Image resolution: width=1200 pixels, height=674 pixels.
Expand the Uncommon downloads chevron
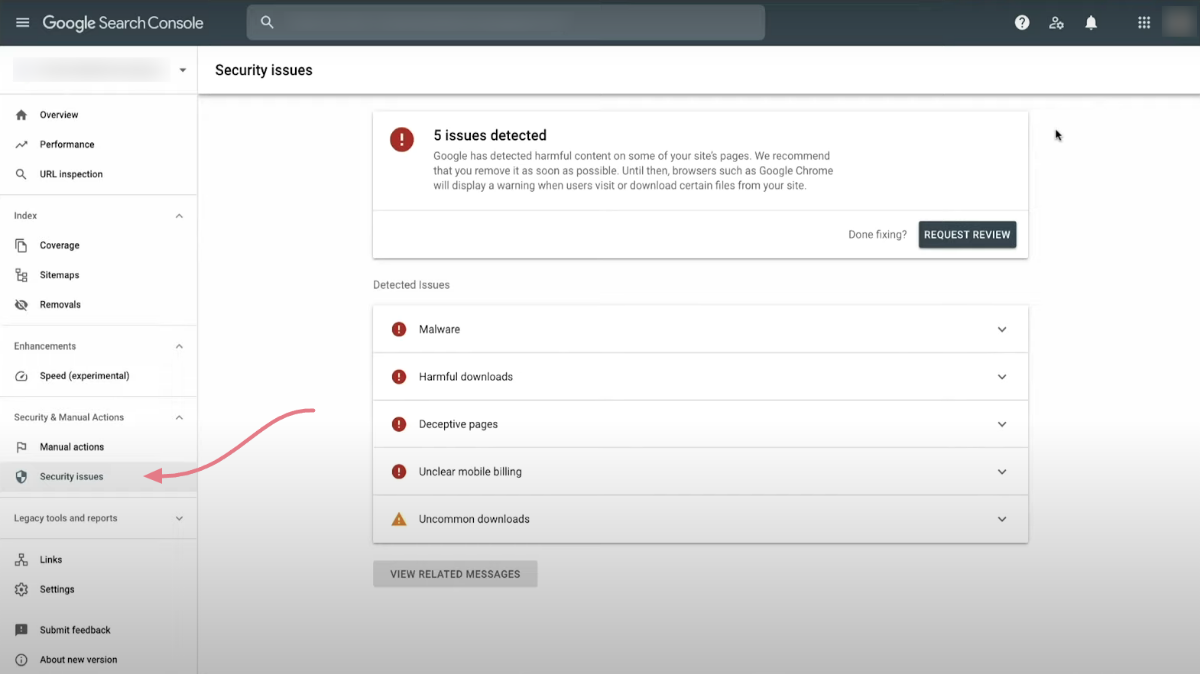coord(1002,519)
